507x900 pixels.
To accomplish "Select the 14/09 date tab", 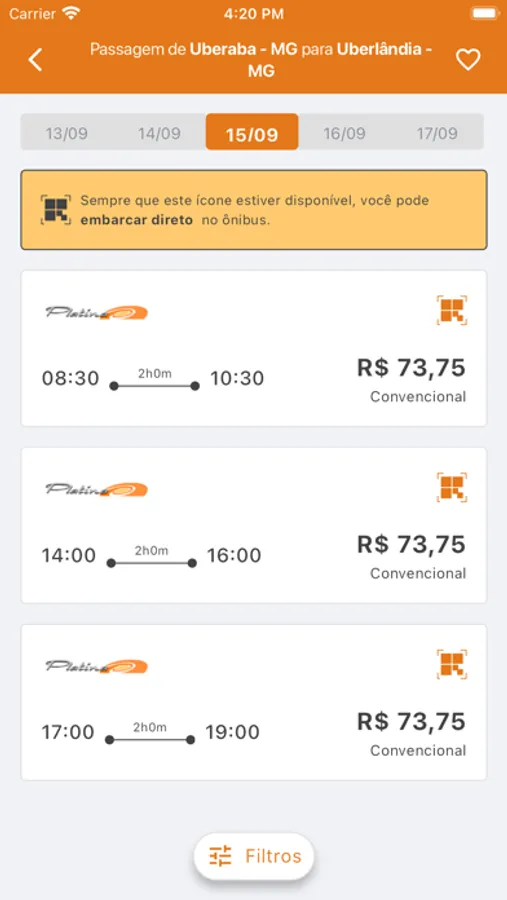I will [x=159, y=133].
